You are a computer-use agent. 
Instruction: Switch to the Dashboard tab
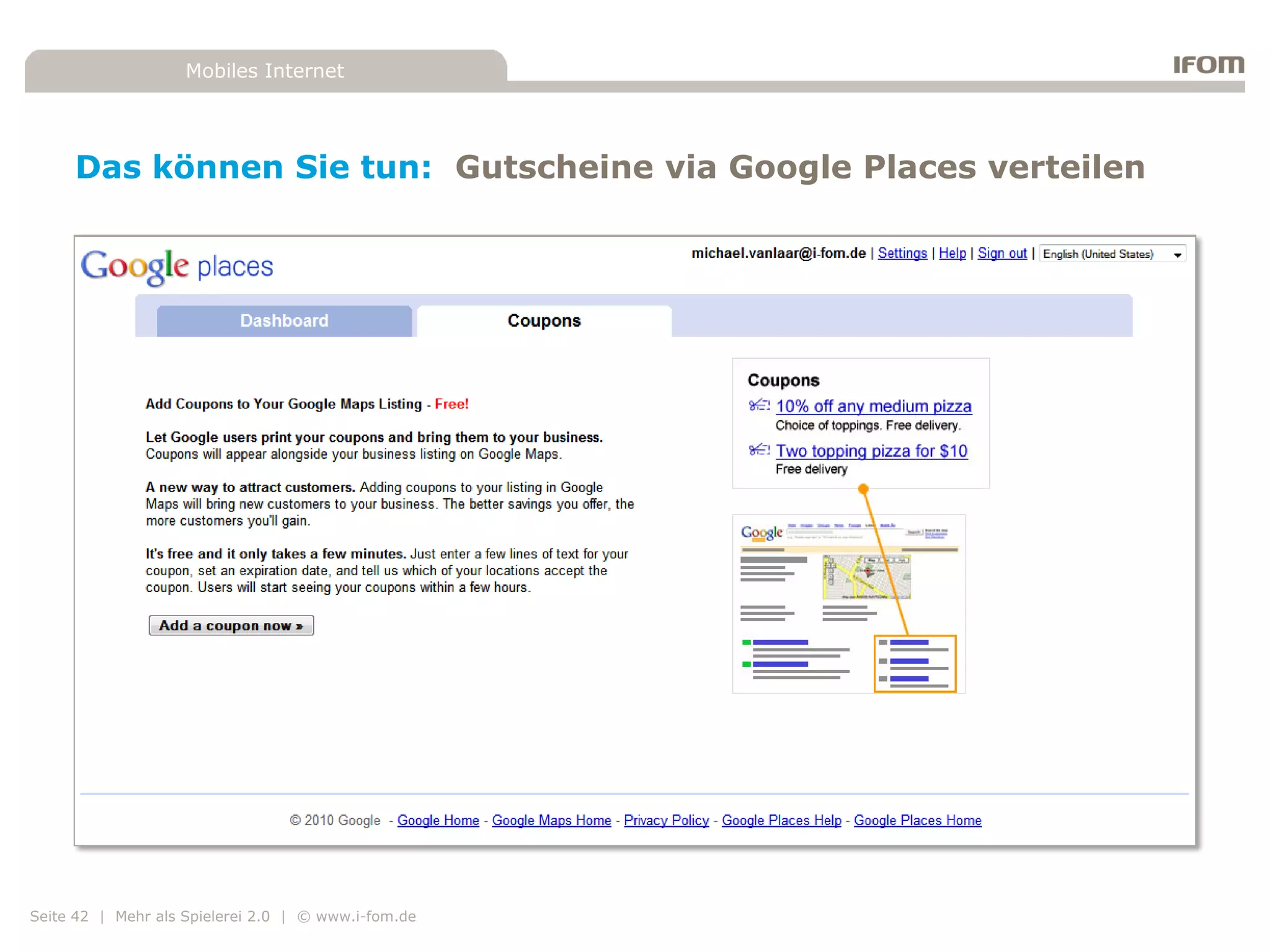[x=284, y=321]
